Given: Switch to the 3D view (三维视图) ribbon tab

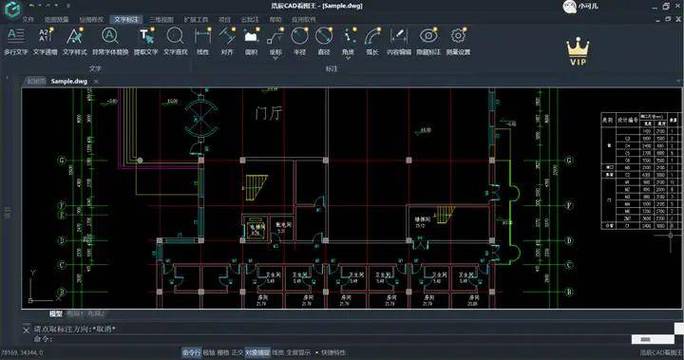Looking at the screenshot, I should click(x=161, y=20).
